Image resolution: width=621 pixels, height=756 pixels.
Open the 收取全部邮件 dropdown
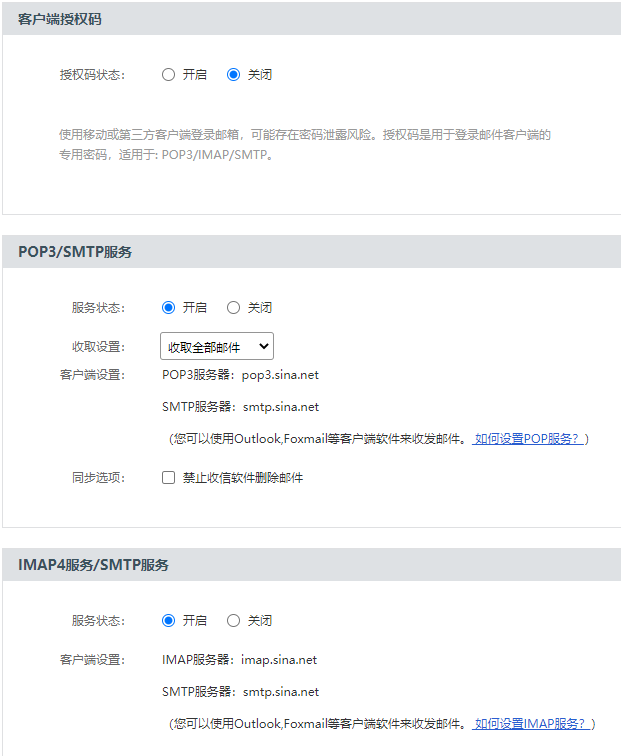tap(217, 347)
